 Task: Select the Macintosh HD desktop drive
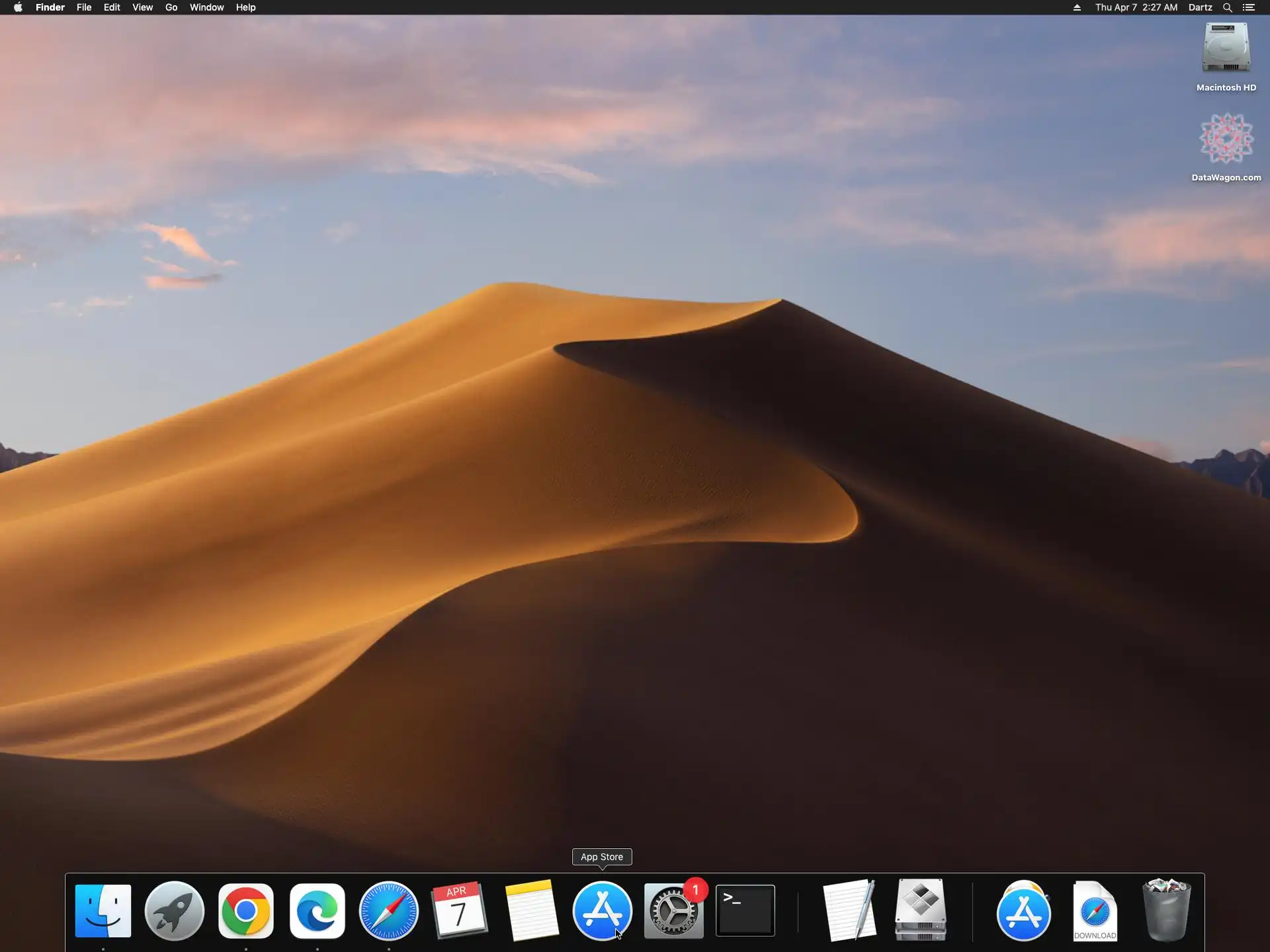(1226, 50)
